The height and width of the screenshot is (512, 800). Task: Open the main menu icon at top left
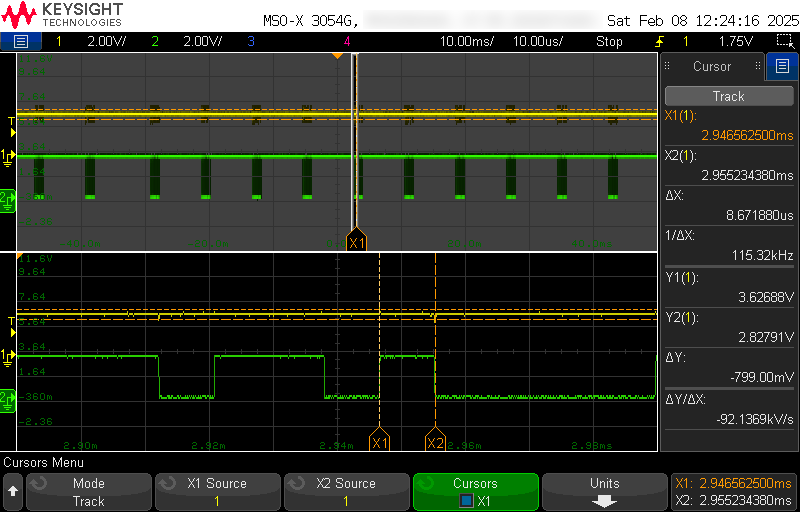(x=21, y=41)
